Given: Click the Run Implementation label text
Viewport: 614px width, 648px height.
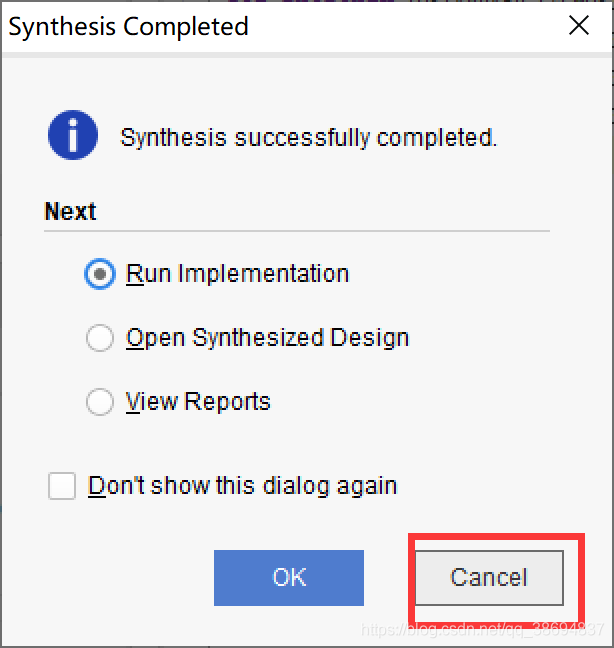Looking at the screenshot, I should click(x=238, y=274).
